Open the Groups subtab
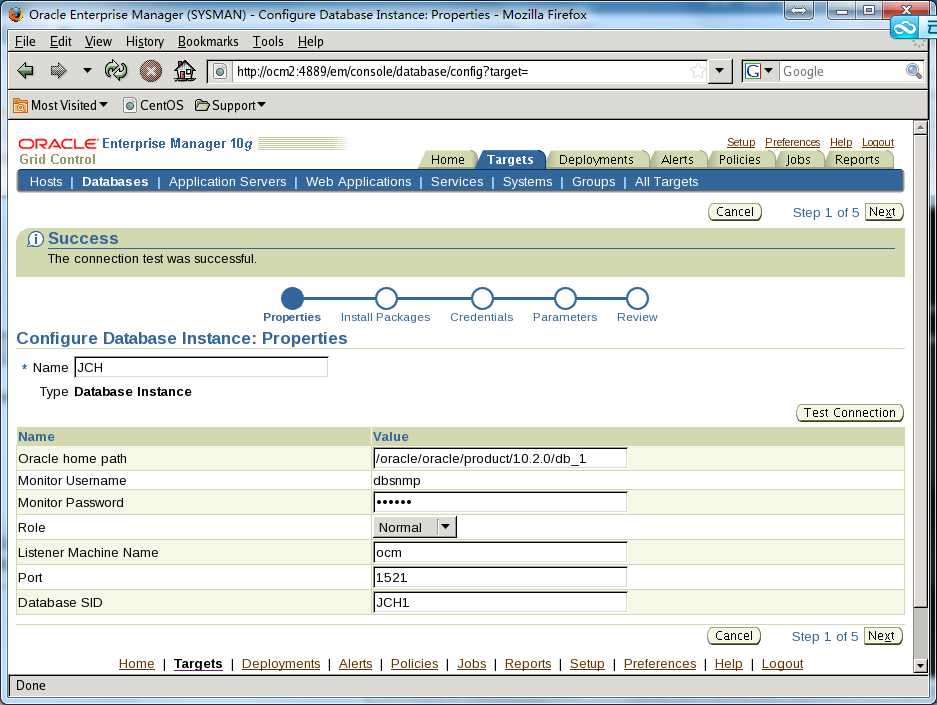This screenshot has width=937, height=705. click(x=593, y=182)
